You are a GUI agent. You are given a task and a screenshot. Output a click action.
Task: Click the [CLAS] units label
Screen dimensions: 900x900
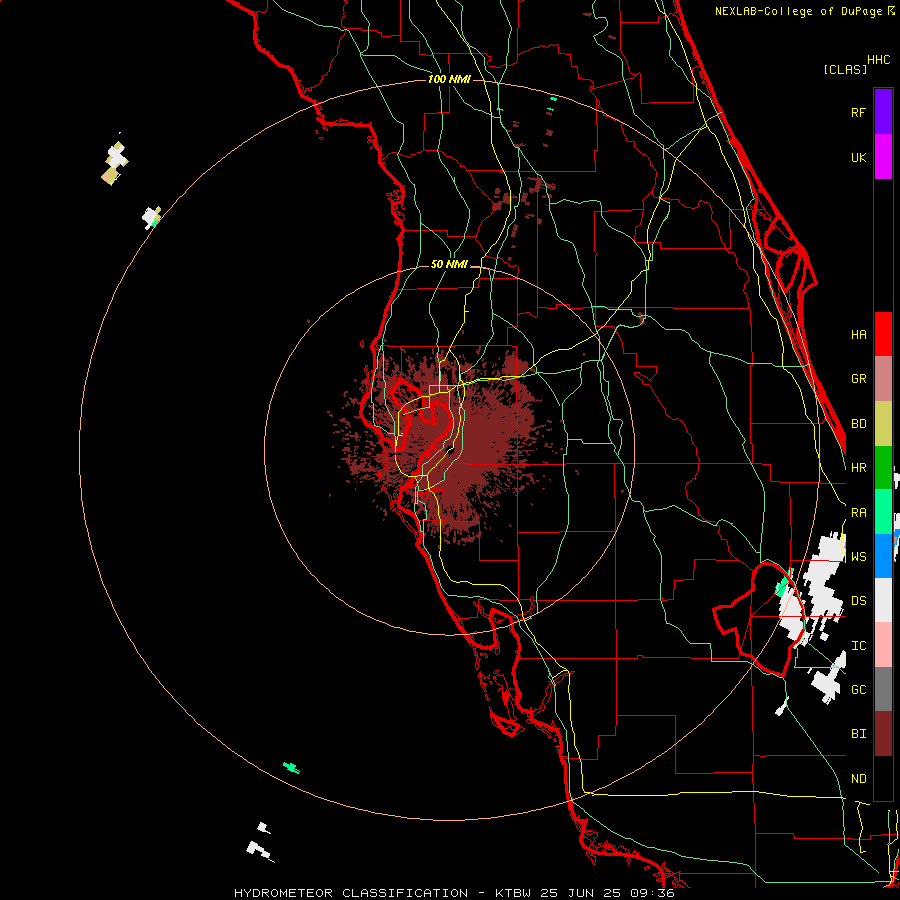[x=845, y=69]
